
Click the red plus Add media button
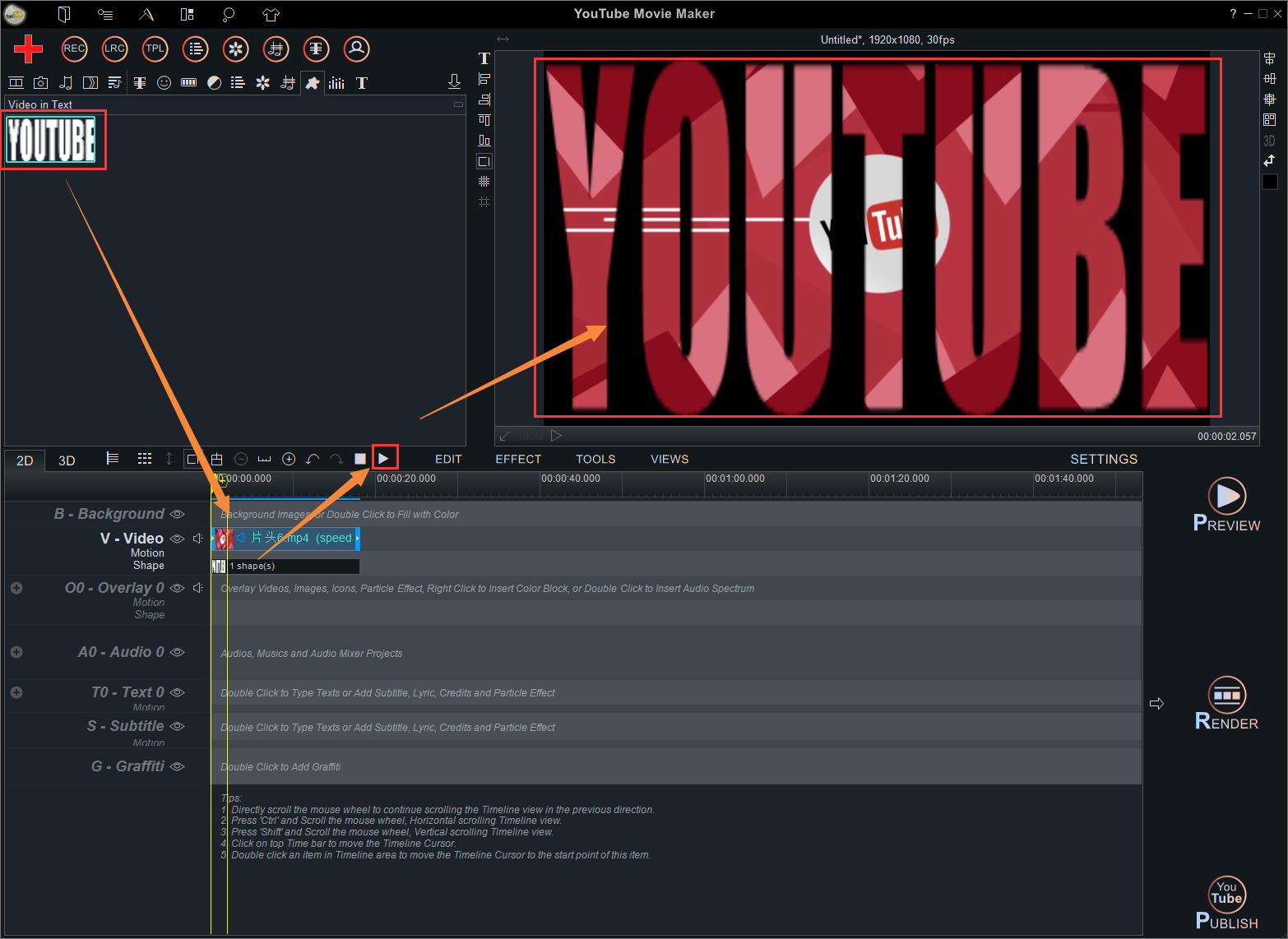point(28,49)
